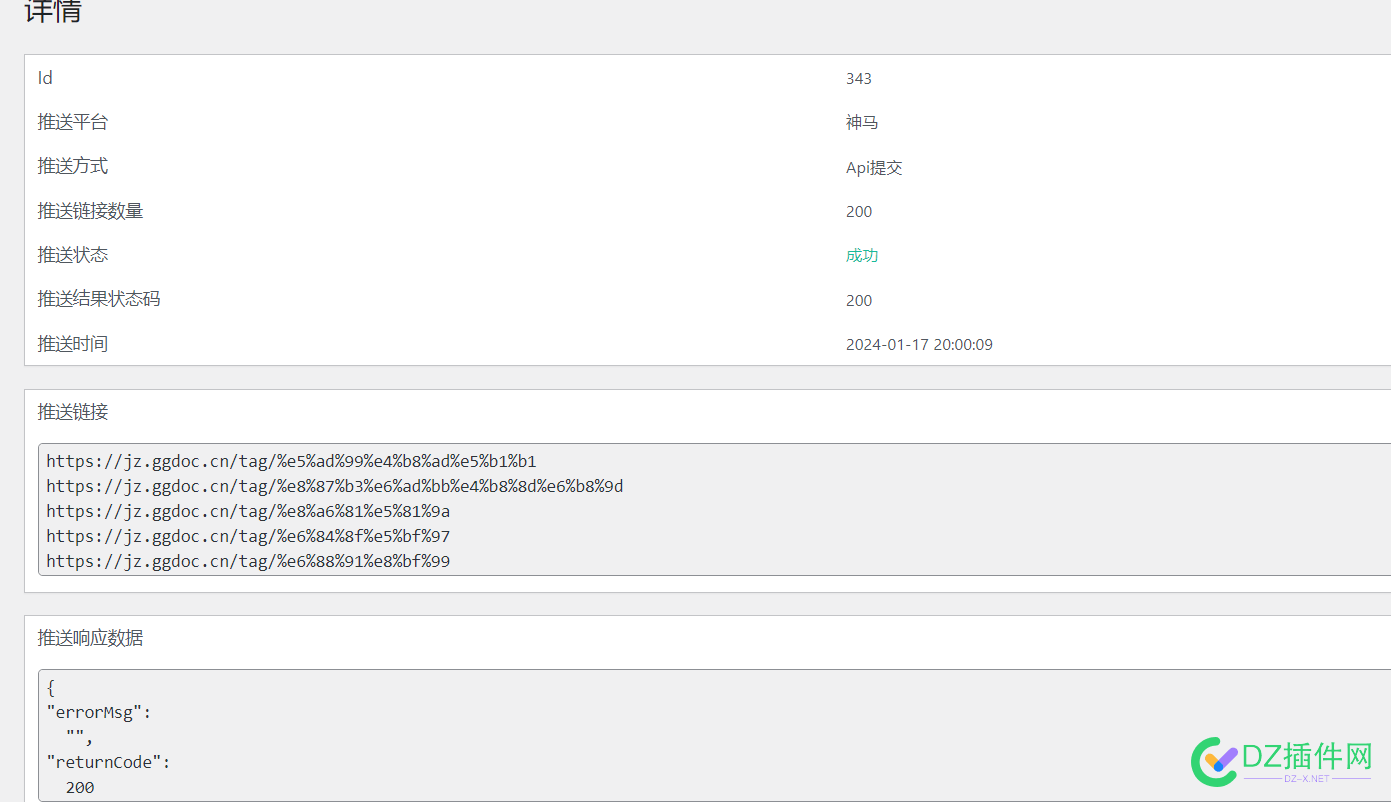Click the 详情 page heading
This screenshot has width=1391, height=802.
click(x=53, y=11)
